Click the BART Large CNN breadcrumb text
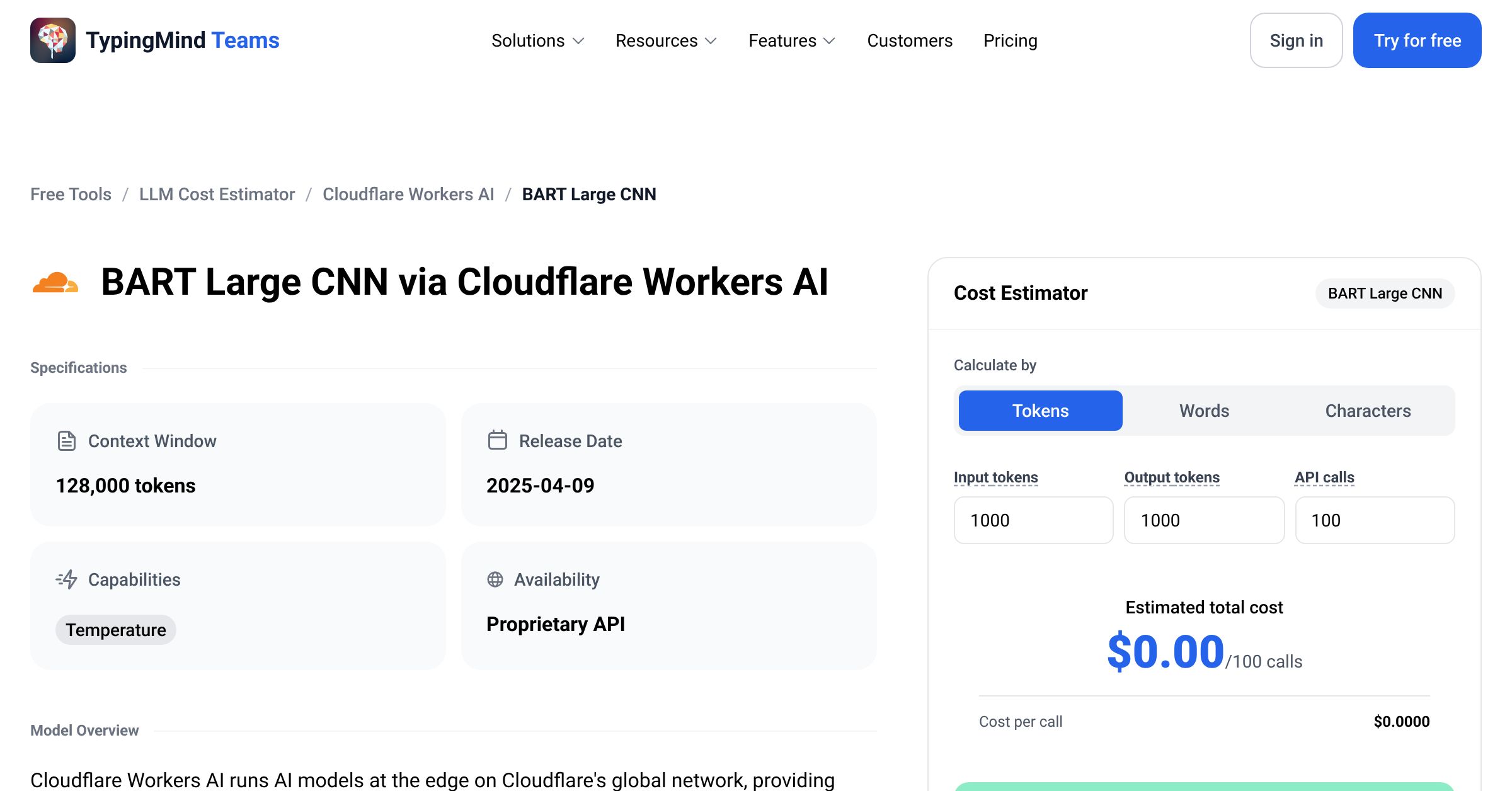Image resolution: width=1512 pixels, height=791 pixels. coord(589,194)
